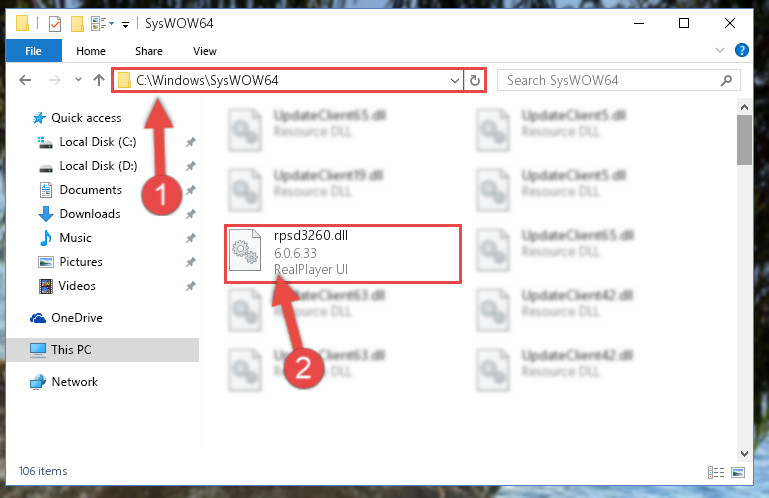Switch to the View ribbon tab
This screenshot has width=769, height=498.
click(205, 51)
